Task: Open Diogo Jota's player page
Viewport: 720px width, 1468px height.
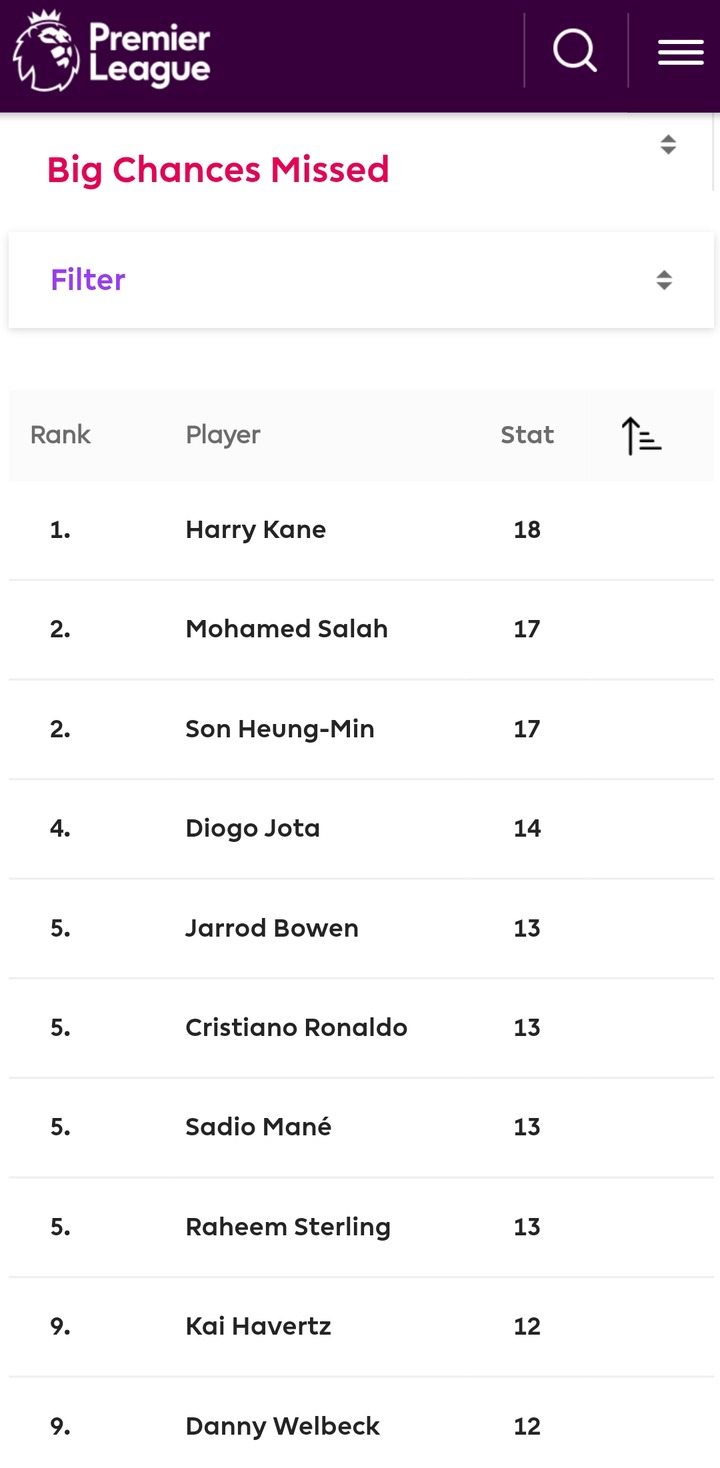Action: [x=253, y=829]
